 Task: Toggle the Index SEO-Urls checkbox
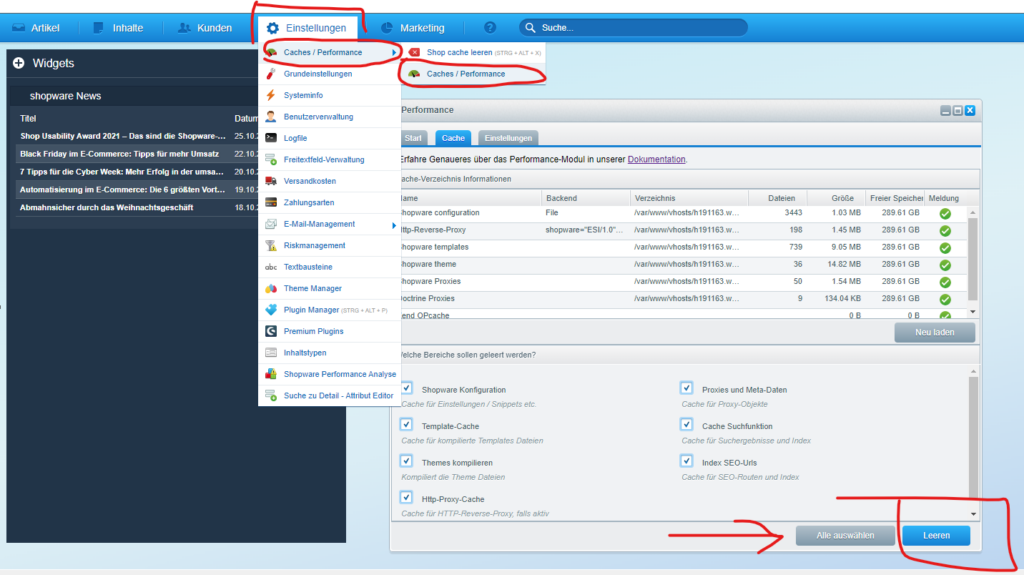687,461
